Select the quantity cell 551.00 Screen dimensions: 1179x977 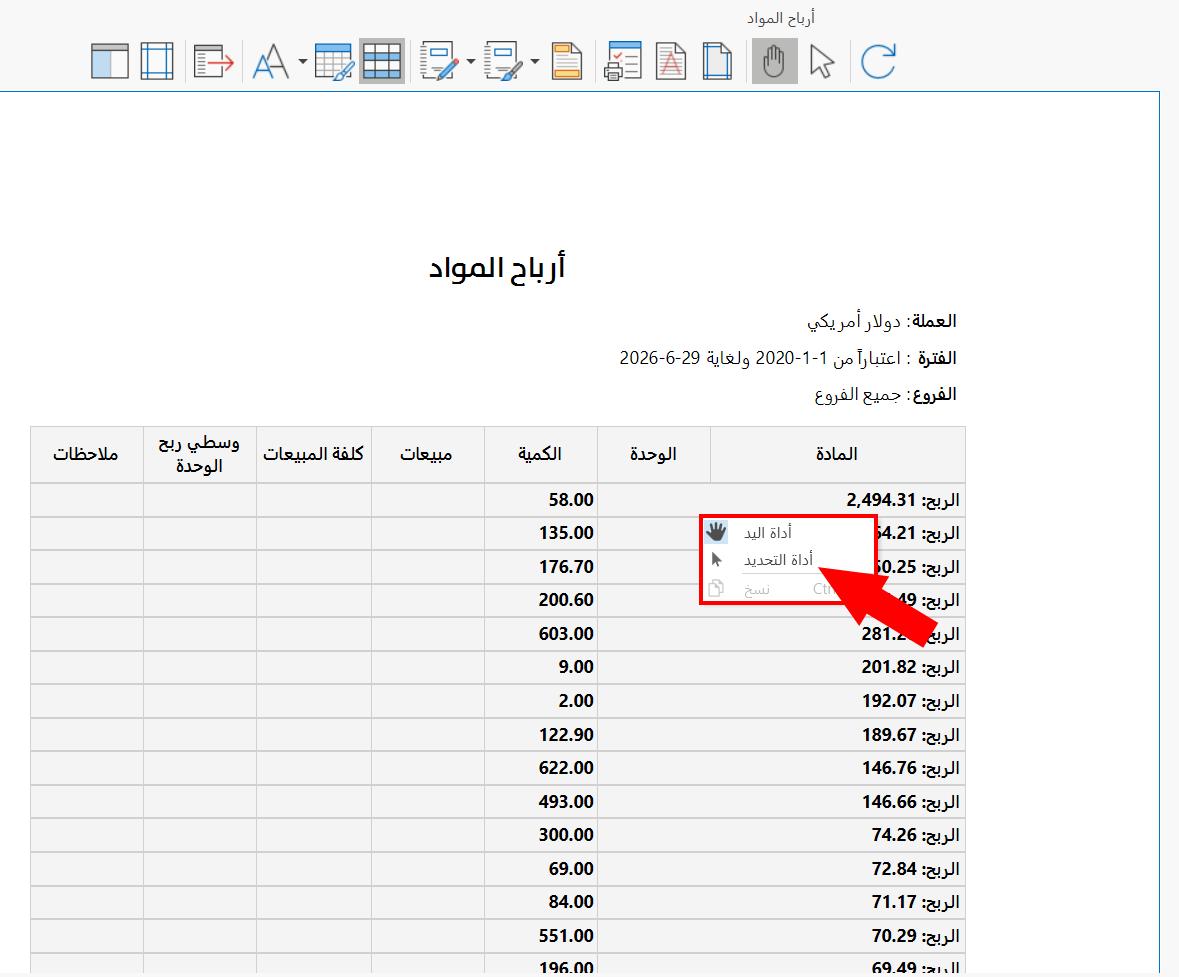(x=541, y=936)
